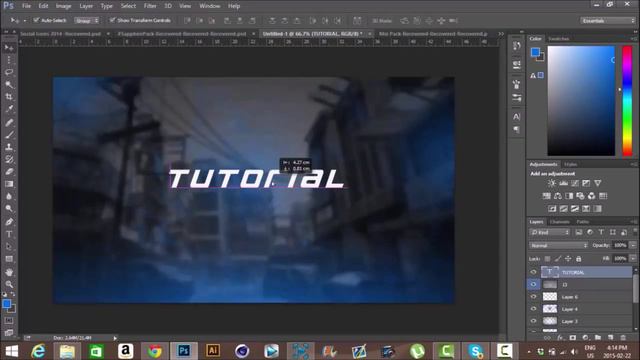
Task: Open the layer filter Kind dropdown
Action: point(550,232)
